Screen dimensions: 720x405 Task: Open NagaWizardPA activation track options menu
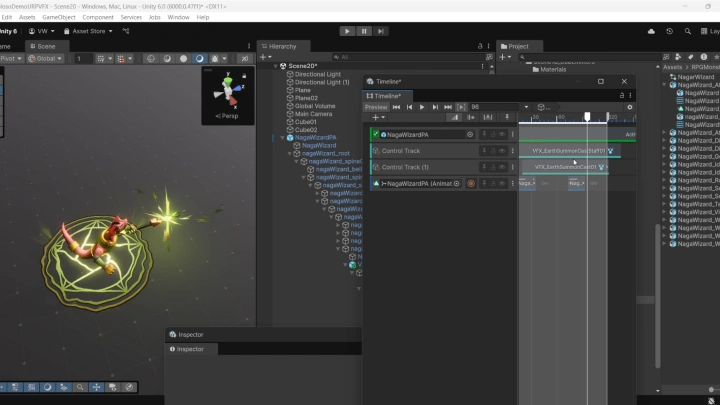coord(512,135)
